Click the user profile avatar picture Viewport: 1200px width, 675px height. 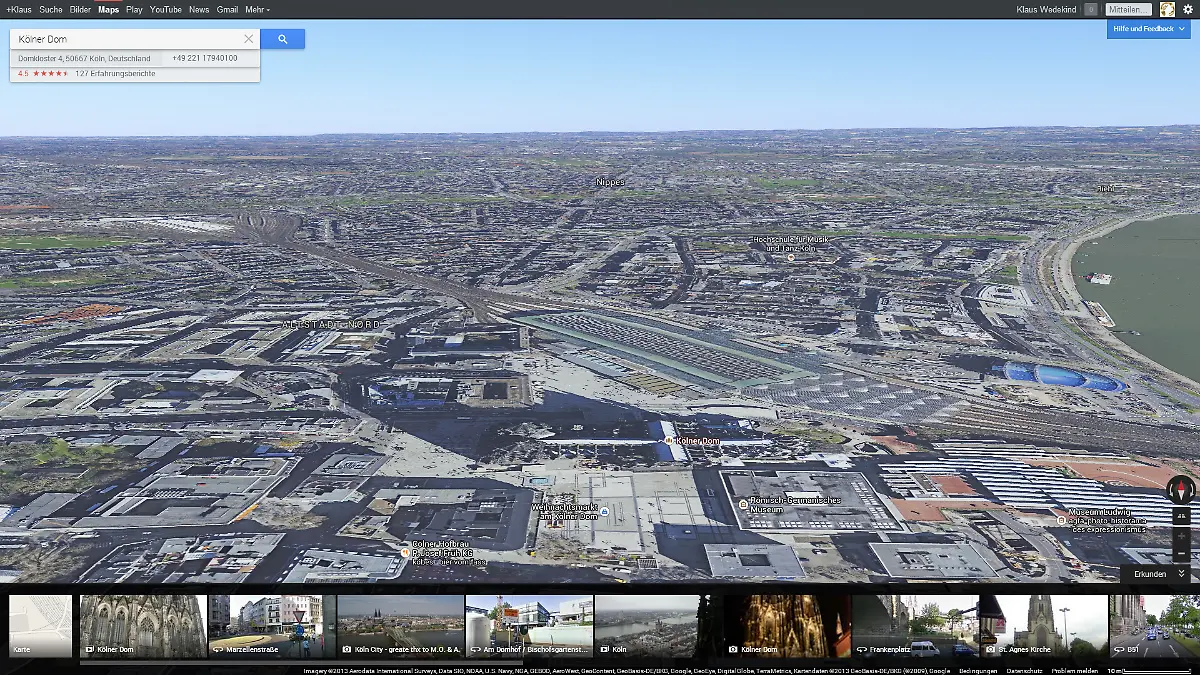pyautogui.click(x=1167, y=9)
